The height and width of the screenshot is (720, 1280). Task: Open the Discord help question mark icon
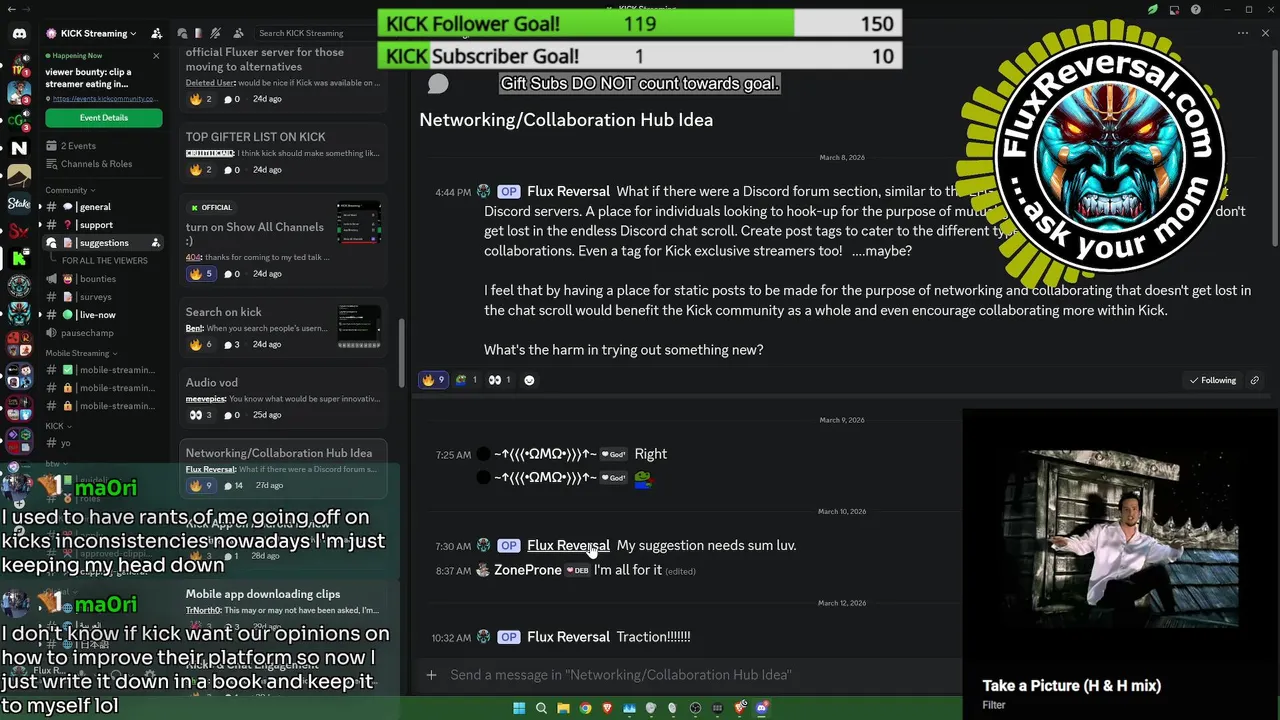coord(1196,10)
